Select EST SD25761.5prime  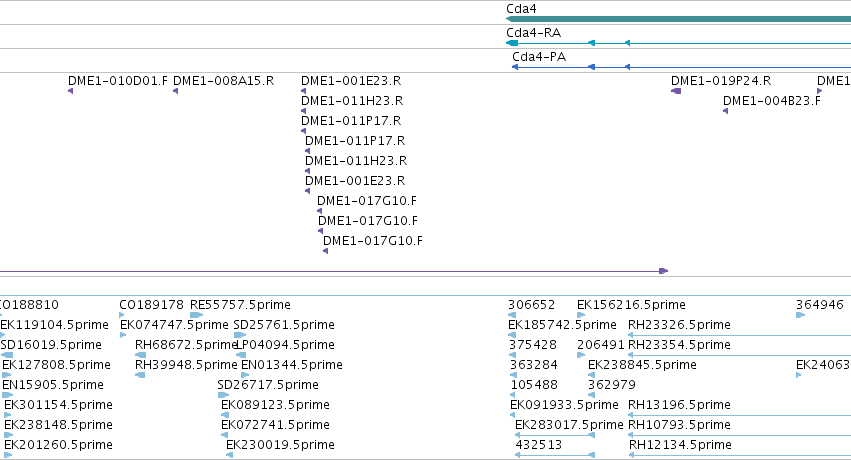pos(284,325)
